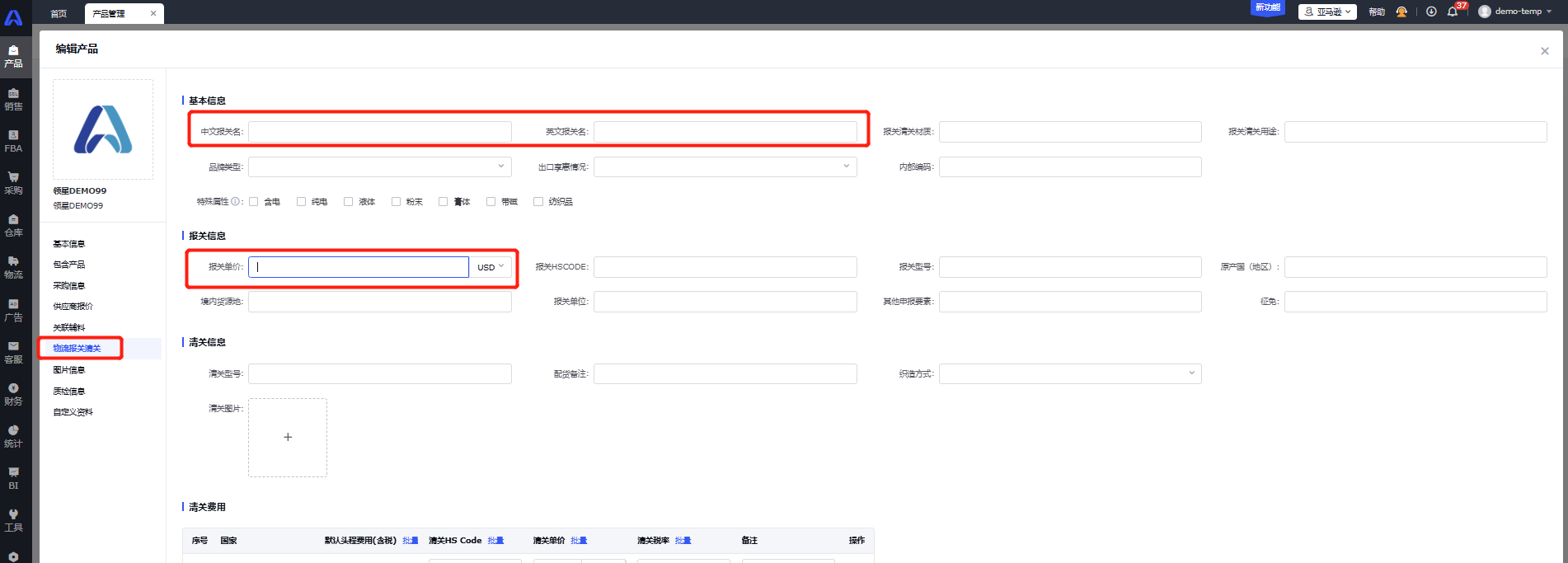Select 采购信息 in the left menu
The image size is (1568, 563).
point(69,285)
